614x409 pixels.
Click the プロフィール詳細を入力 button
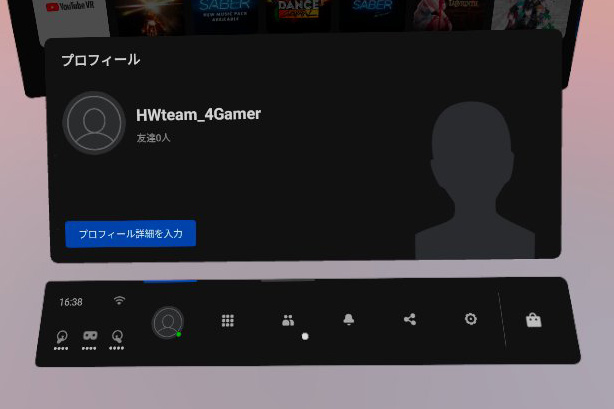(x=130, y=233)
